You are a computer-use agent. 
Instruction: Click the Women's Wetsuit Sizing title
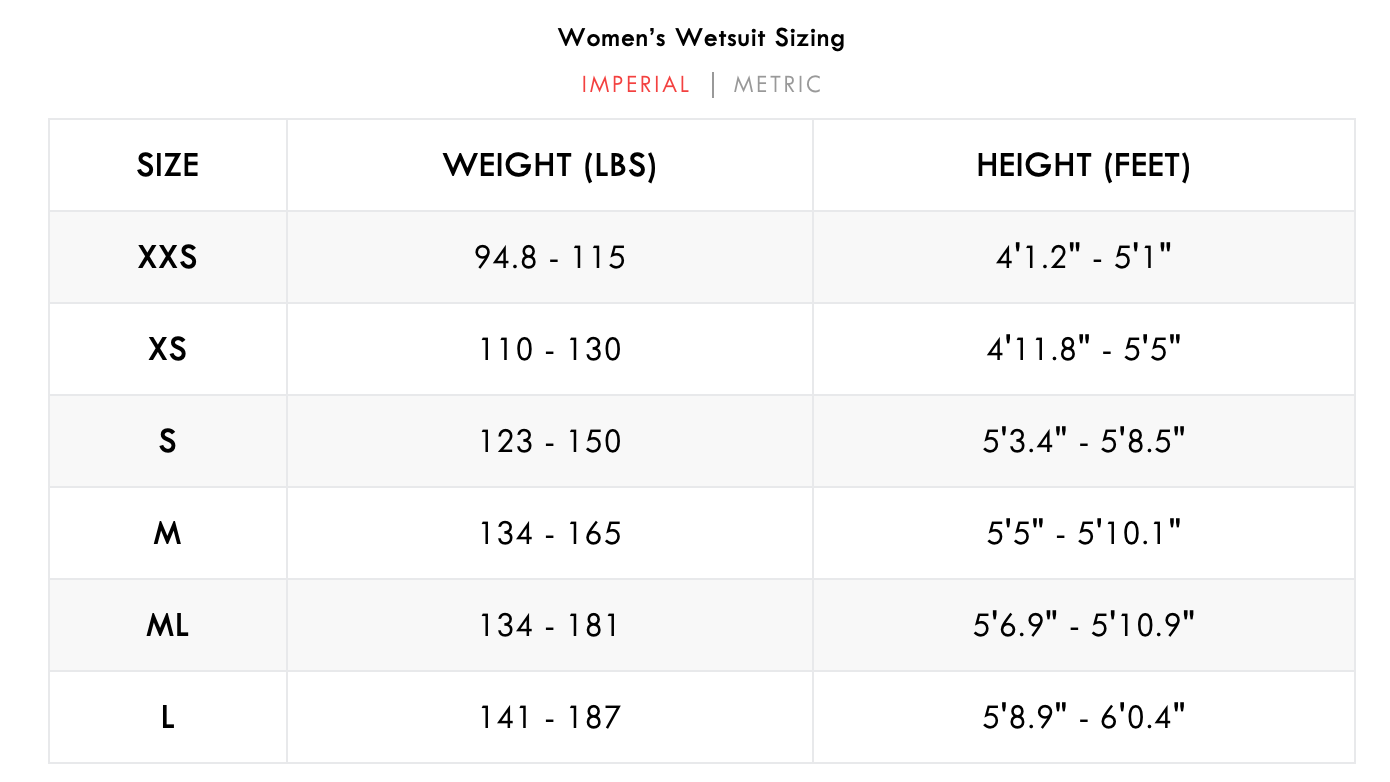[x=701, y=38]
